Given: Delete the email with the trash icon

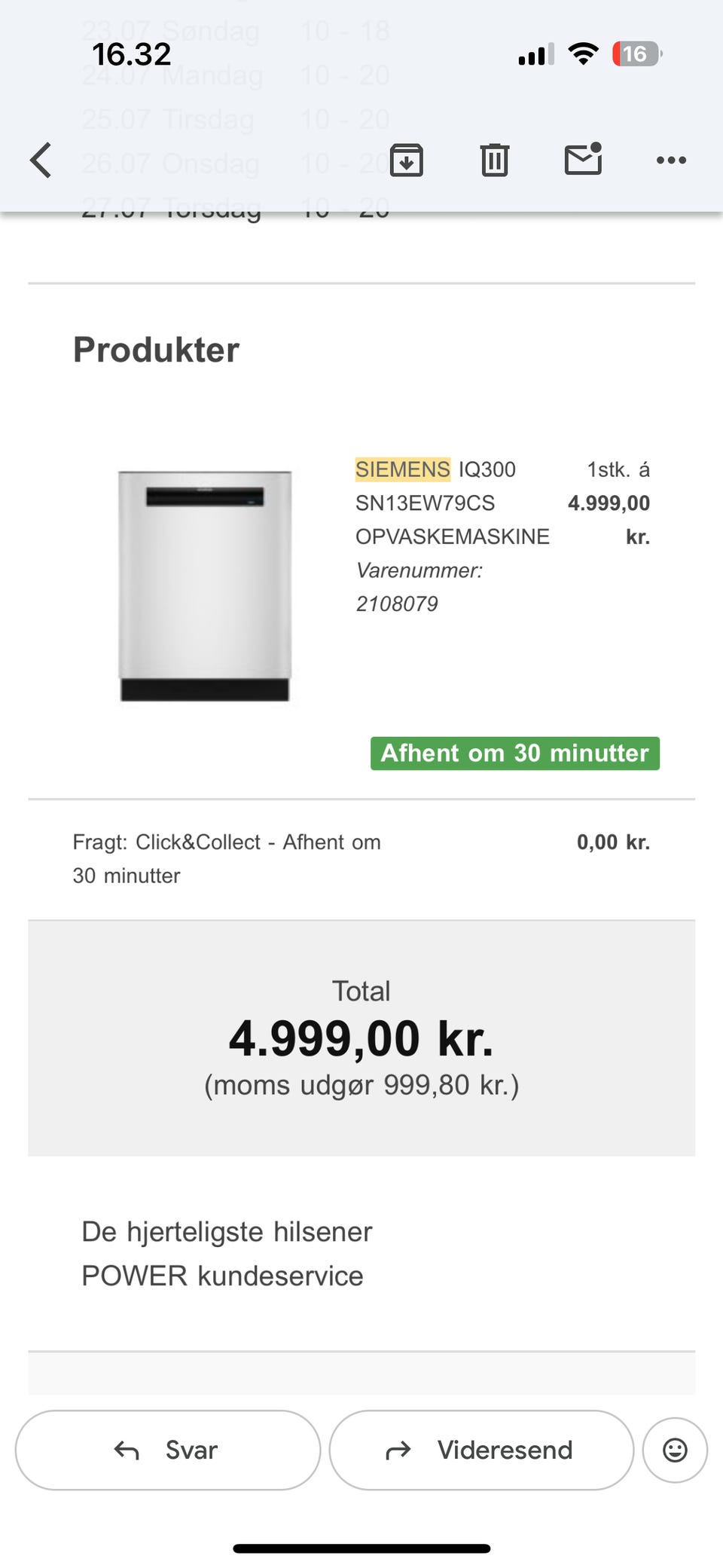Looking at the screenshot, I should tap(495, 160).
